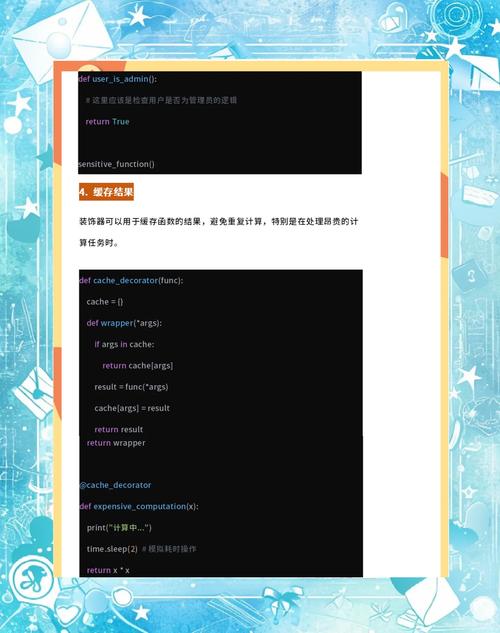Click the line 'sensitive_function()'

[x=116, y=164]
